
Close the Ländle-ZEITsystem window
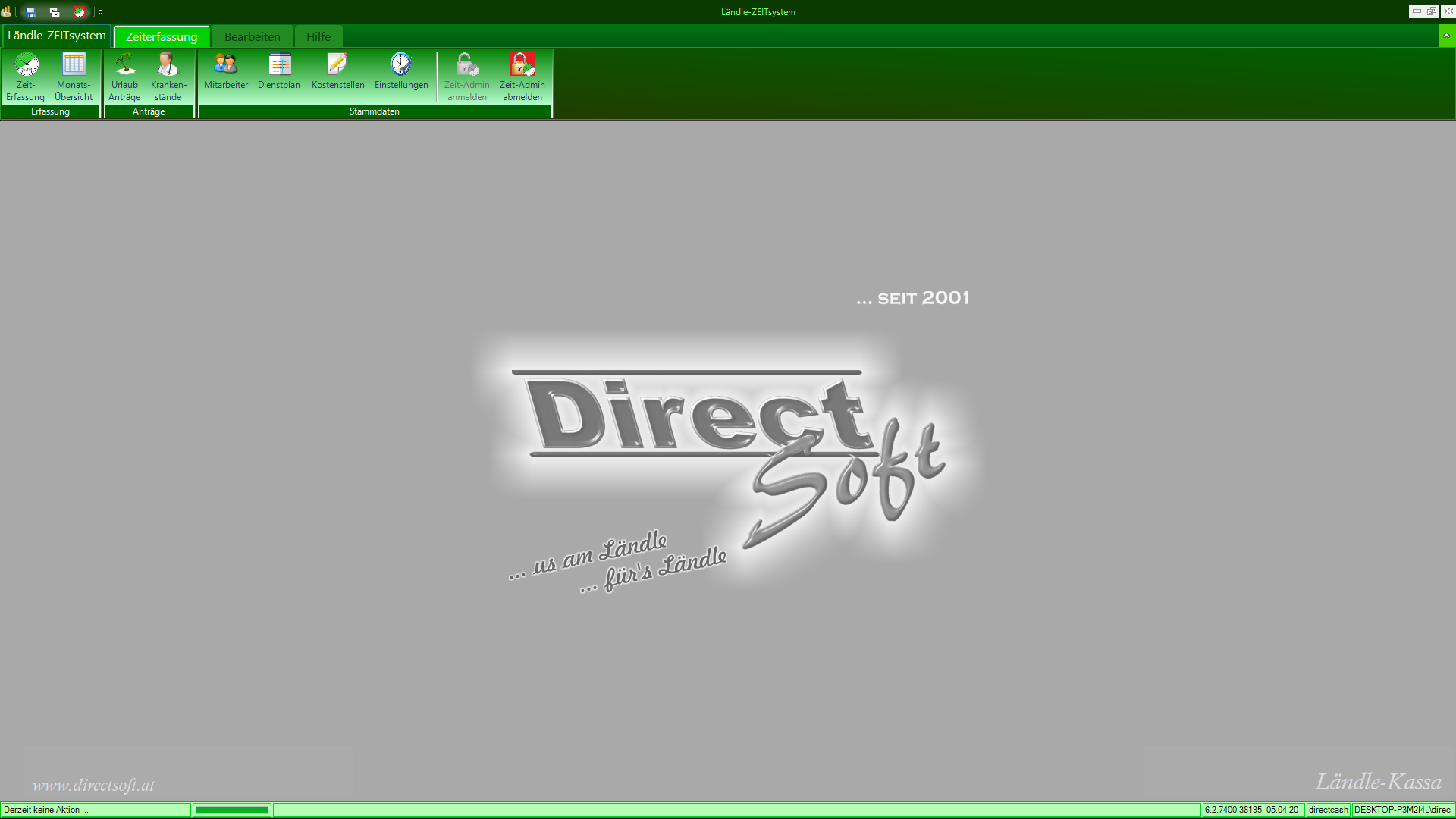(1448, 11)
